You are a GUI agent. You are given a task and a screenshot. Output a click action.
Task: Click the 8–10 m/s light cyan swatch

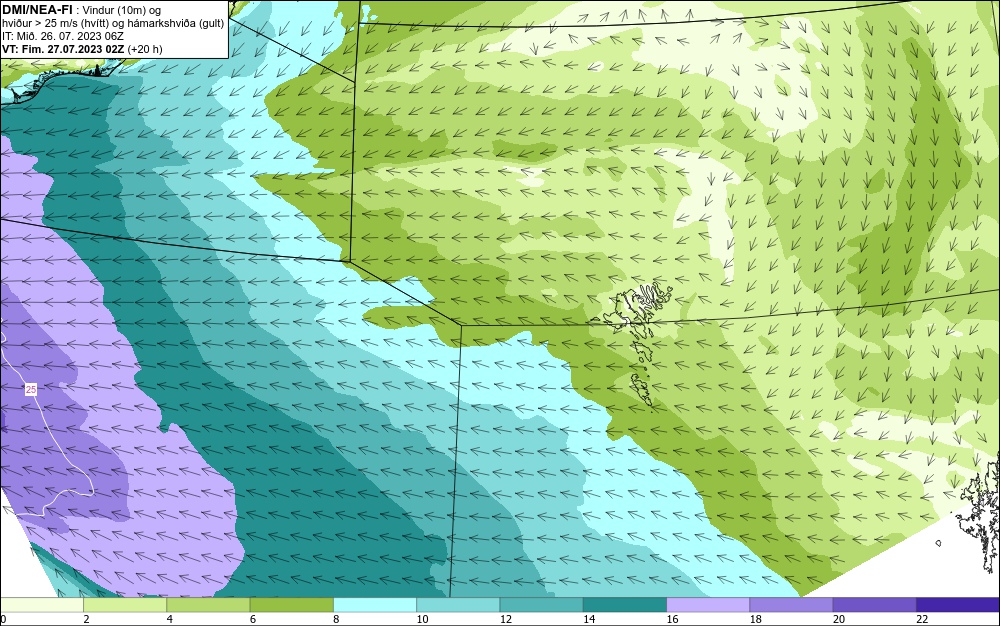pos(375,605)
